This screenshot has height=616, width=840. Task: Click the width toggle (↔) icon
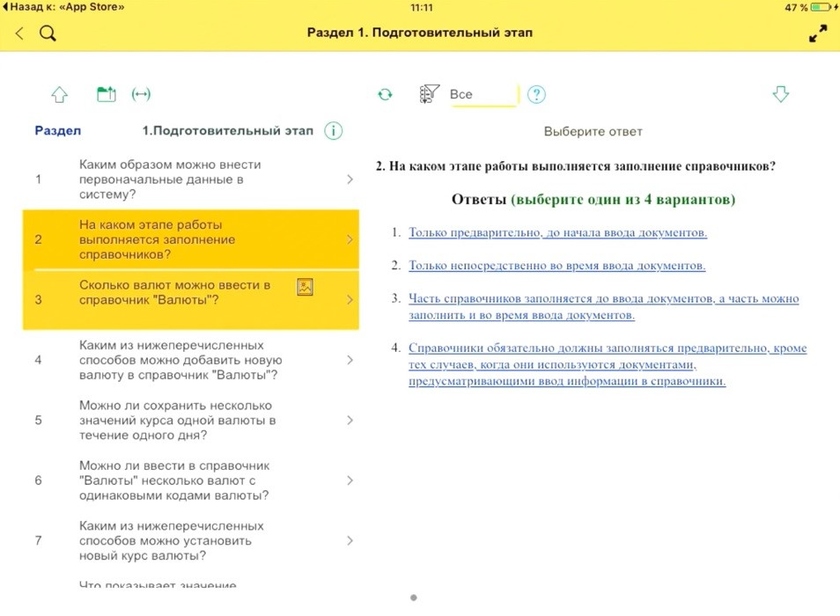point(141,94)
